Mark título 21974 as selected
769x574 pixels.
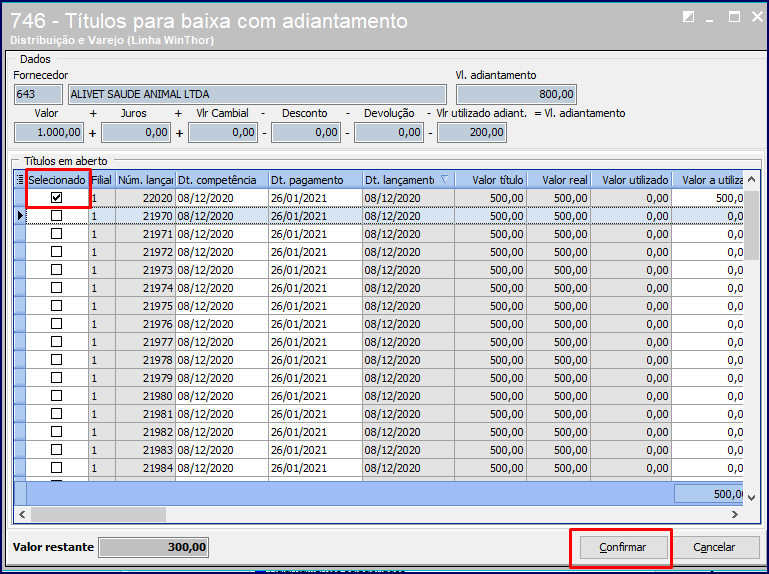click(x=56, y=287)
